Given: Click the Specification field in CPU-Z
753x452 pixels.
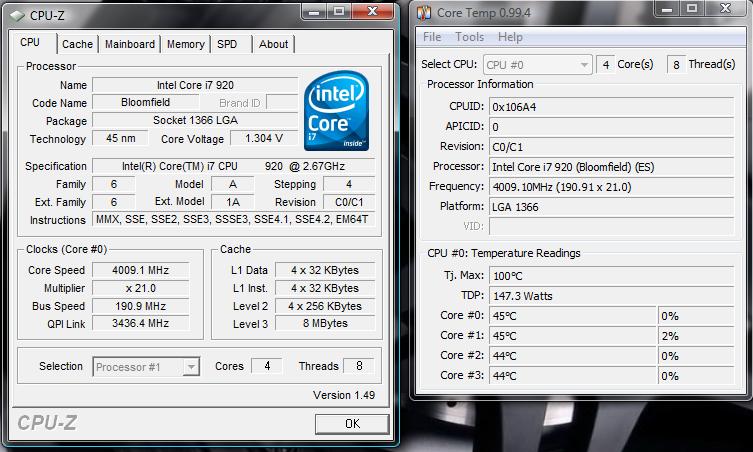Looking at the screenshot, I should click(233, 166).
